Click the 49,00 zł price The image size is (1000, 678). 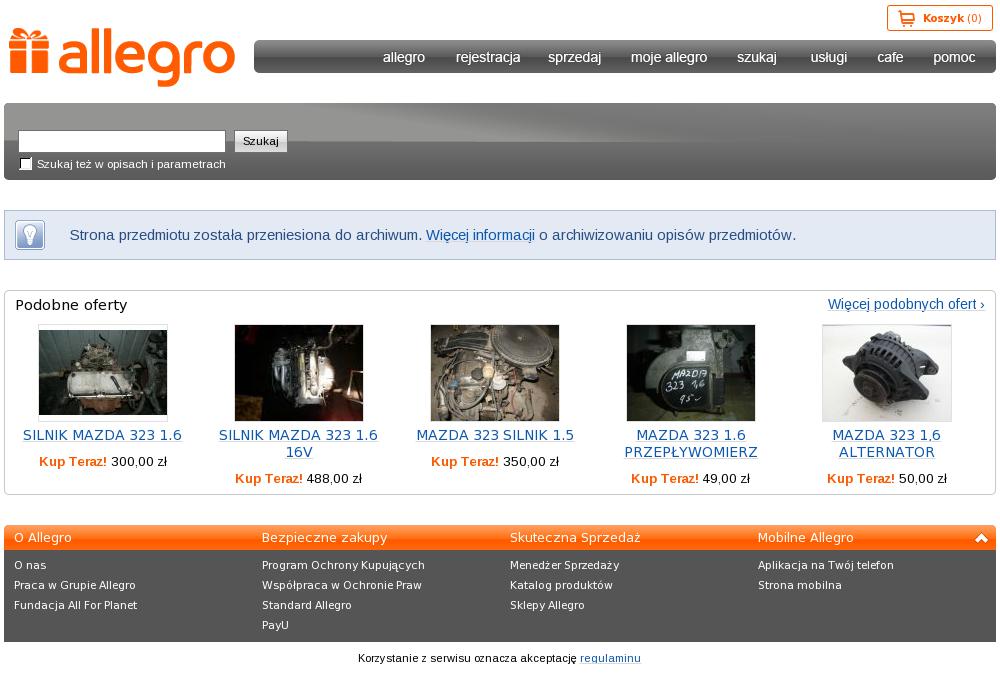pos(726,478)
